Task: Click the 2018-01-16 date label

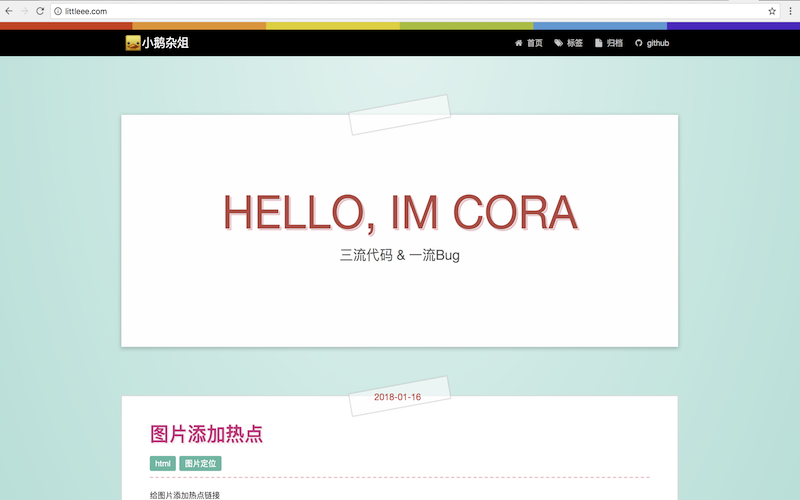Action: click(x=398, y=397)
